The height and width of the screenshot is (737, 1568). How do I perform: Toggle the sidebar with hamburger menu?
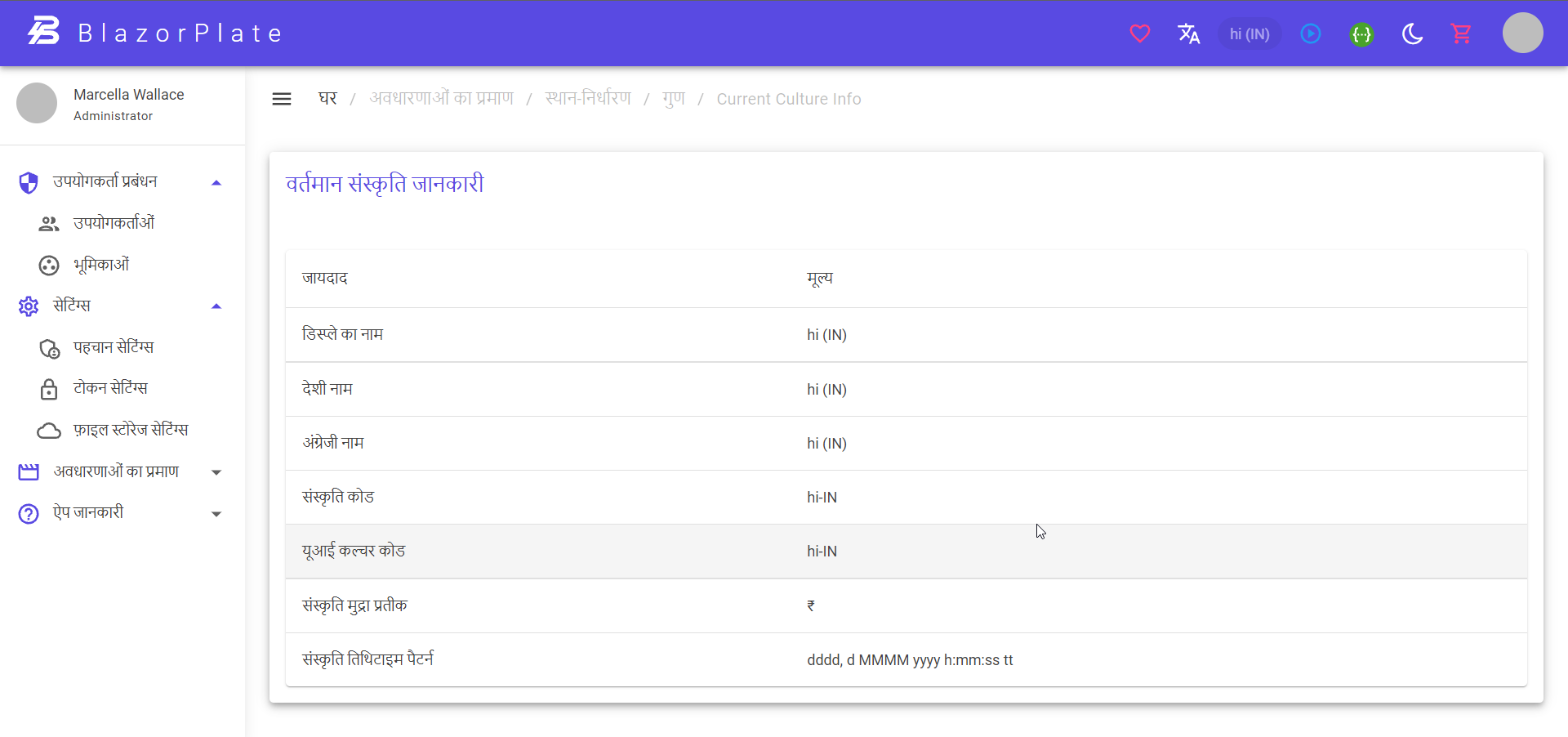click(x=282, y=98)
